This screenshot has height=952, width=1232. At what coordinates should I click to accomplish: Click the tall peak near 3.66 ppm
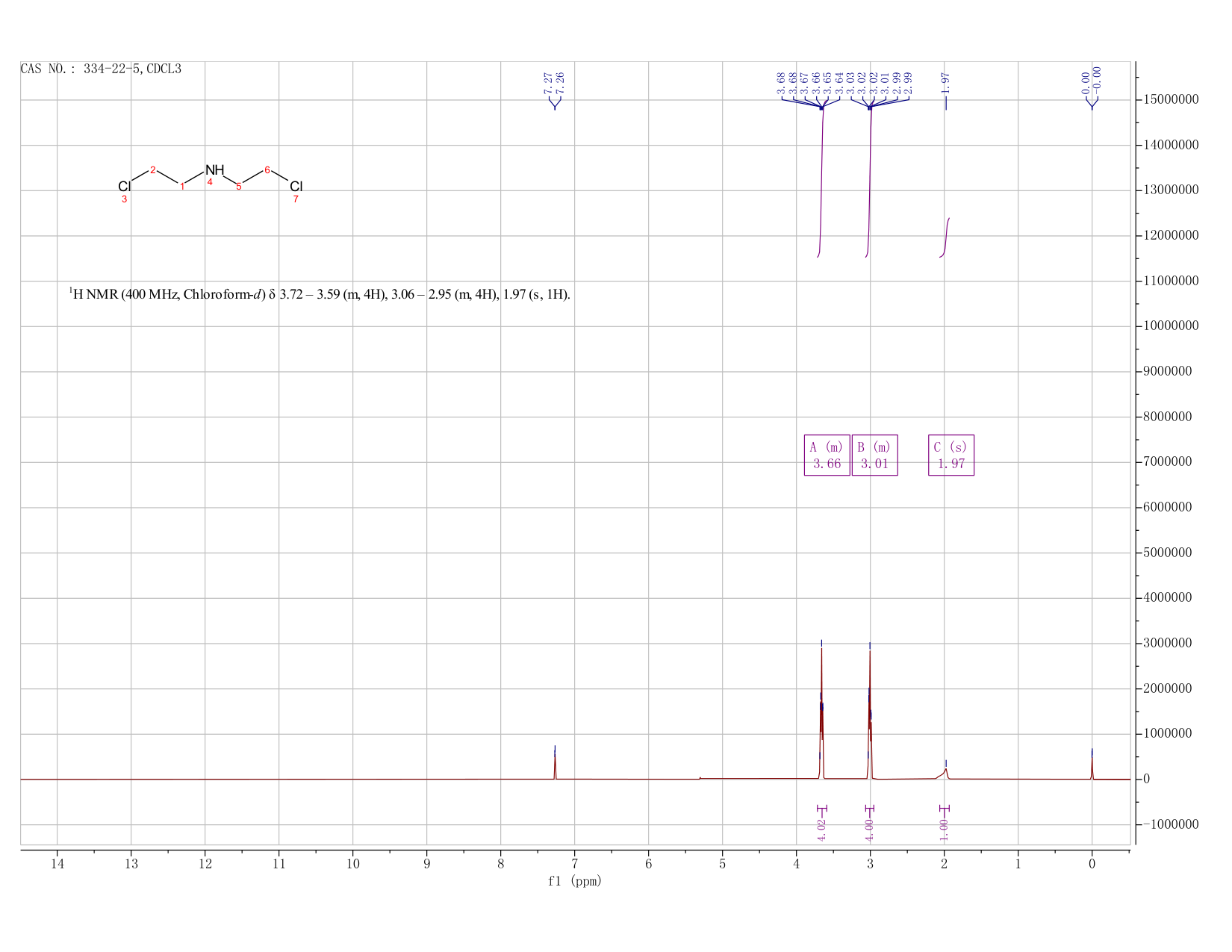point(821,709)
